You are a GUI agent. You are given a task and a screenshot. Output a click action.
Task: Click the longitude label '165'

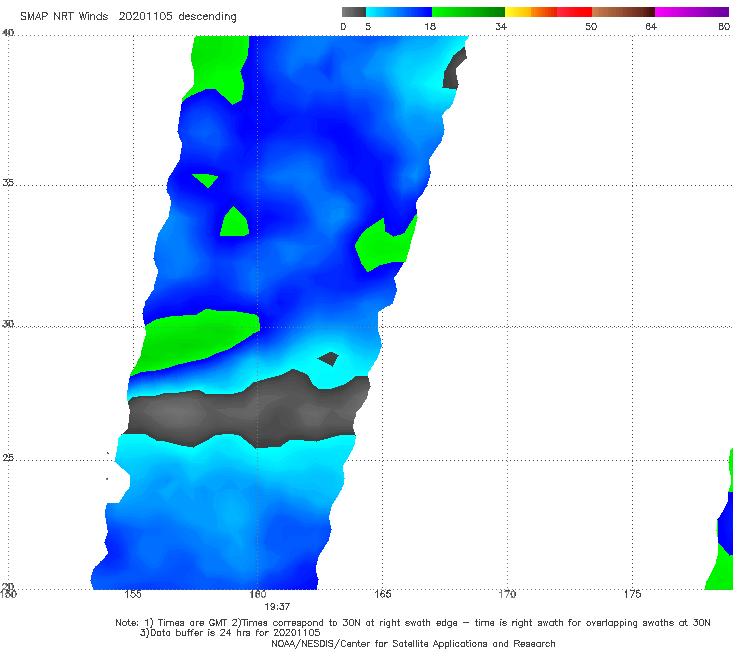point(383,594)
